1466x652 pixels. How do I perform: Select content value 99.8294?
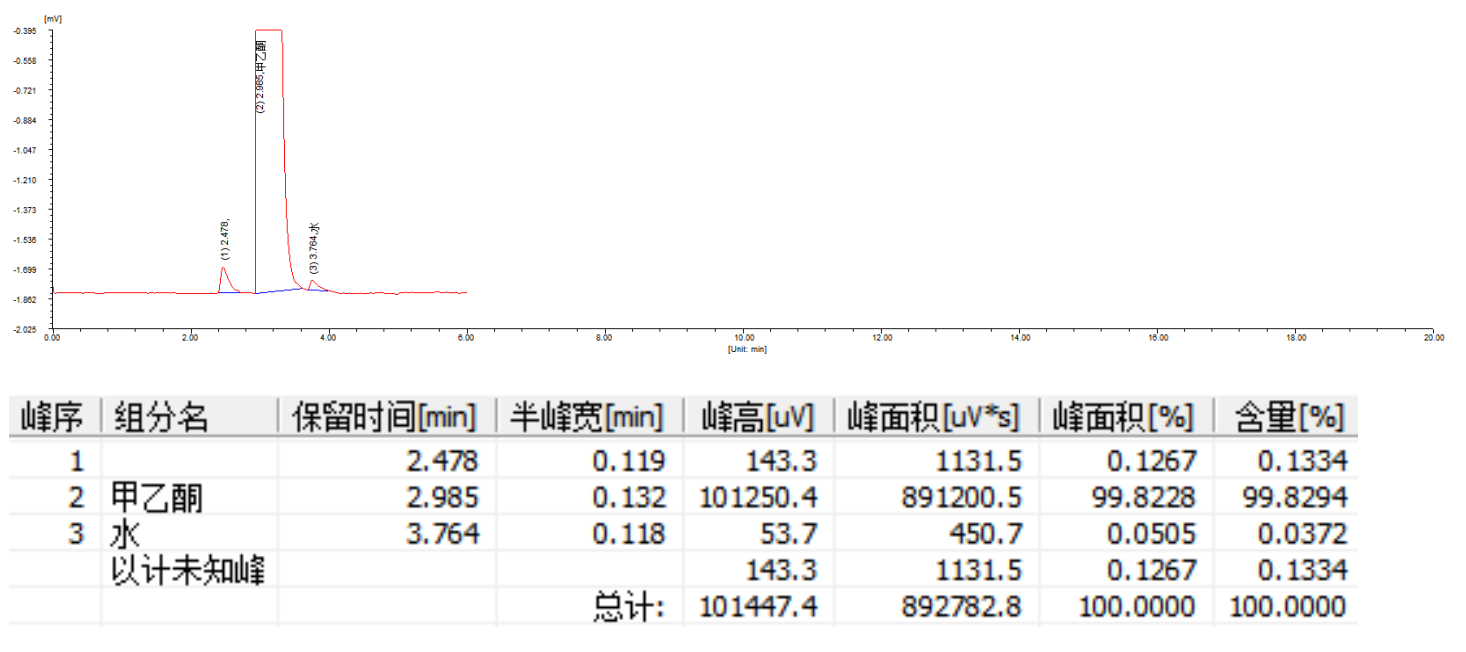(x=1288, y=497)
